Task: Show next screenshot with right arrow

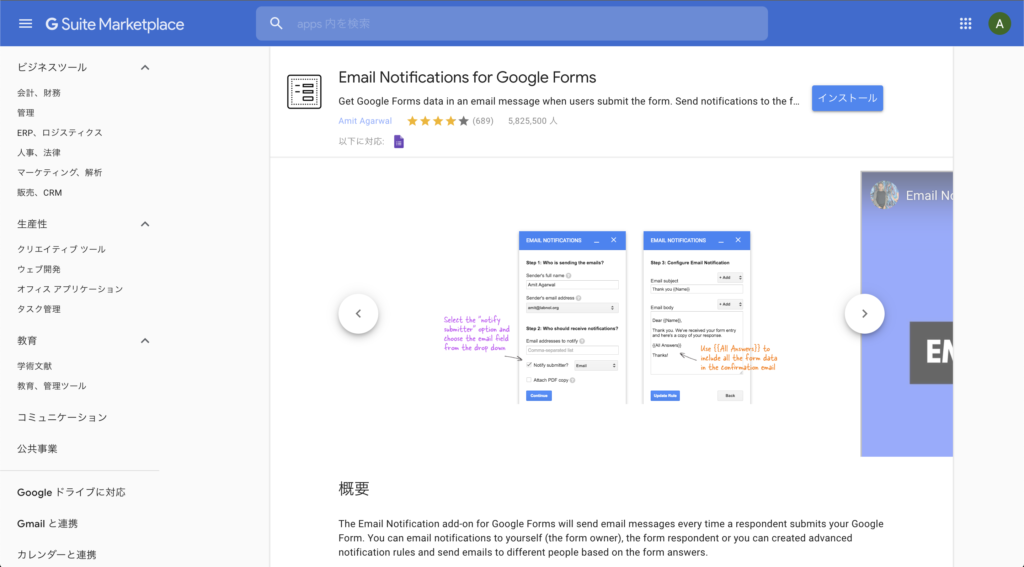Action: (x=864, y=314)
